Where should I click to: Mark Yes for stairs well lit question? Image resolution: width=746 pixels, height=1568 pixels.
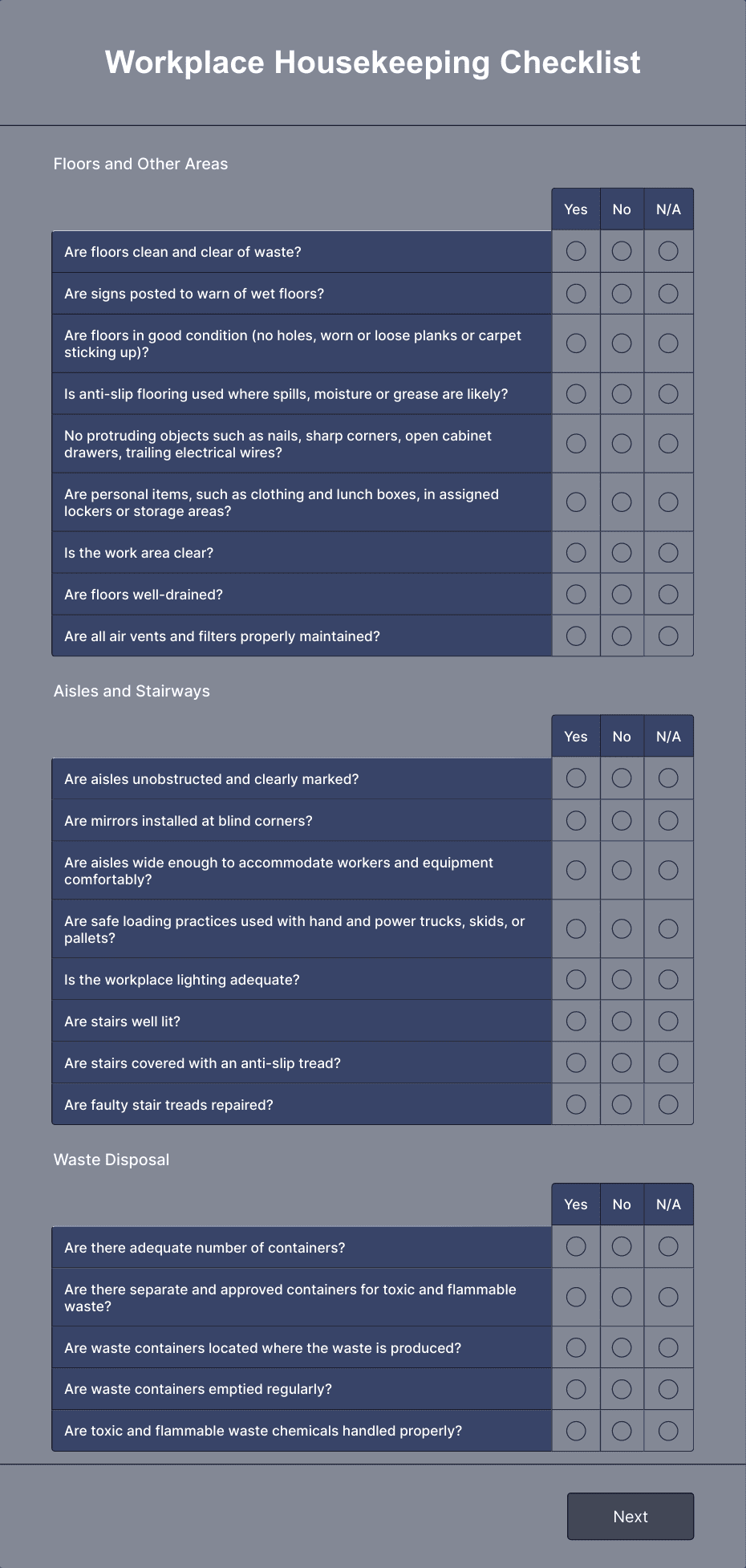point(575,1021)
